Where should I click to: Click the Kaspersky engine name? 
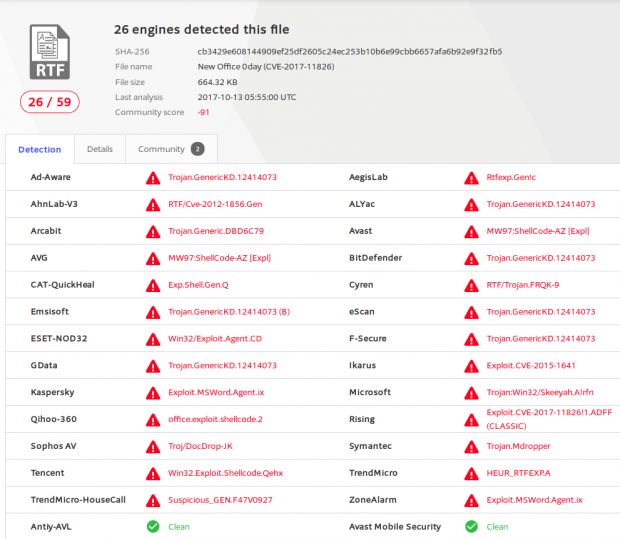click(x=52, y=392)
